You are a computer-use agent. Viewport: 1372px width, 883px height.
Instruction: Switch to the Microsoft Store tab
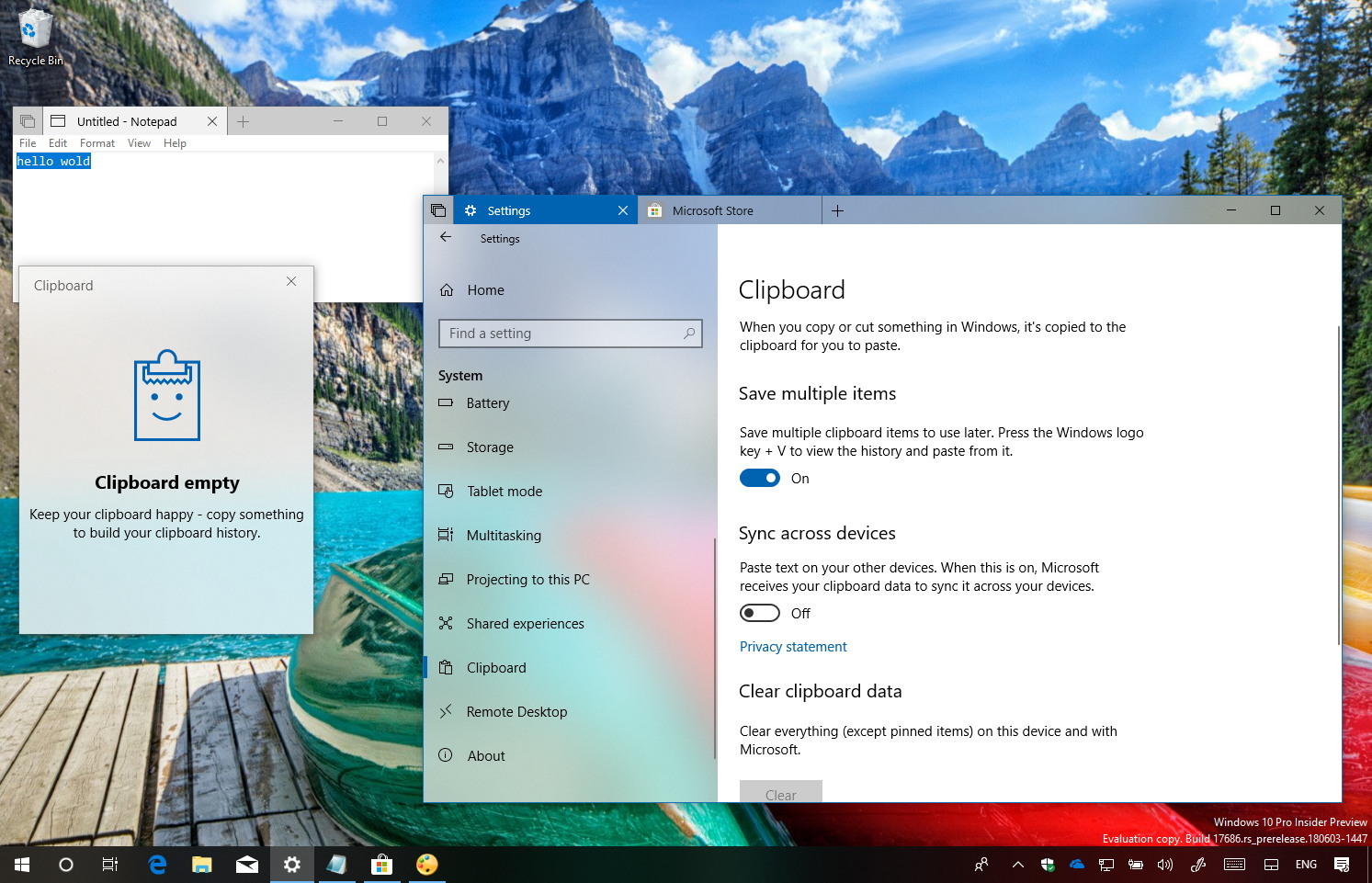[x=713, y=210]
